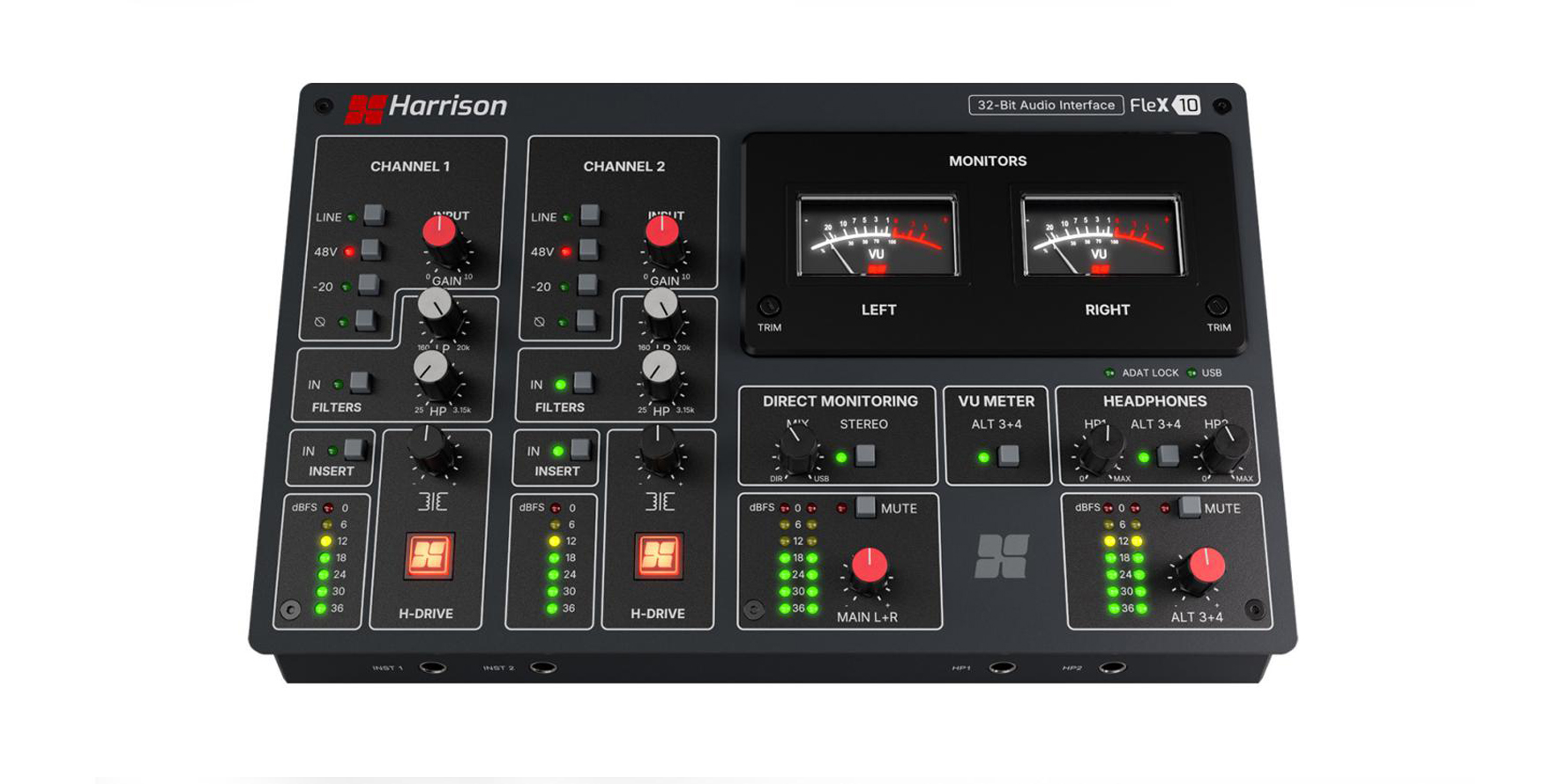Click the "HEADPHONES" heading text

click(x=1155, y=401)
